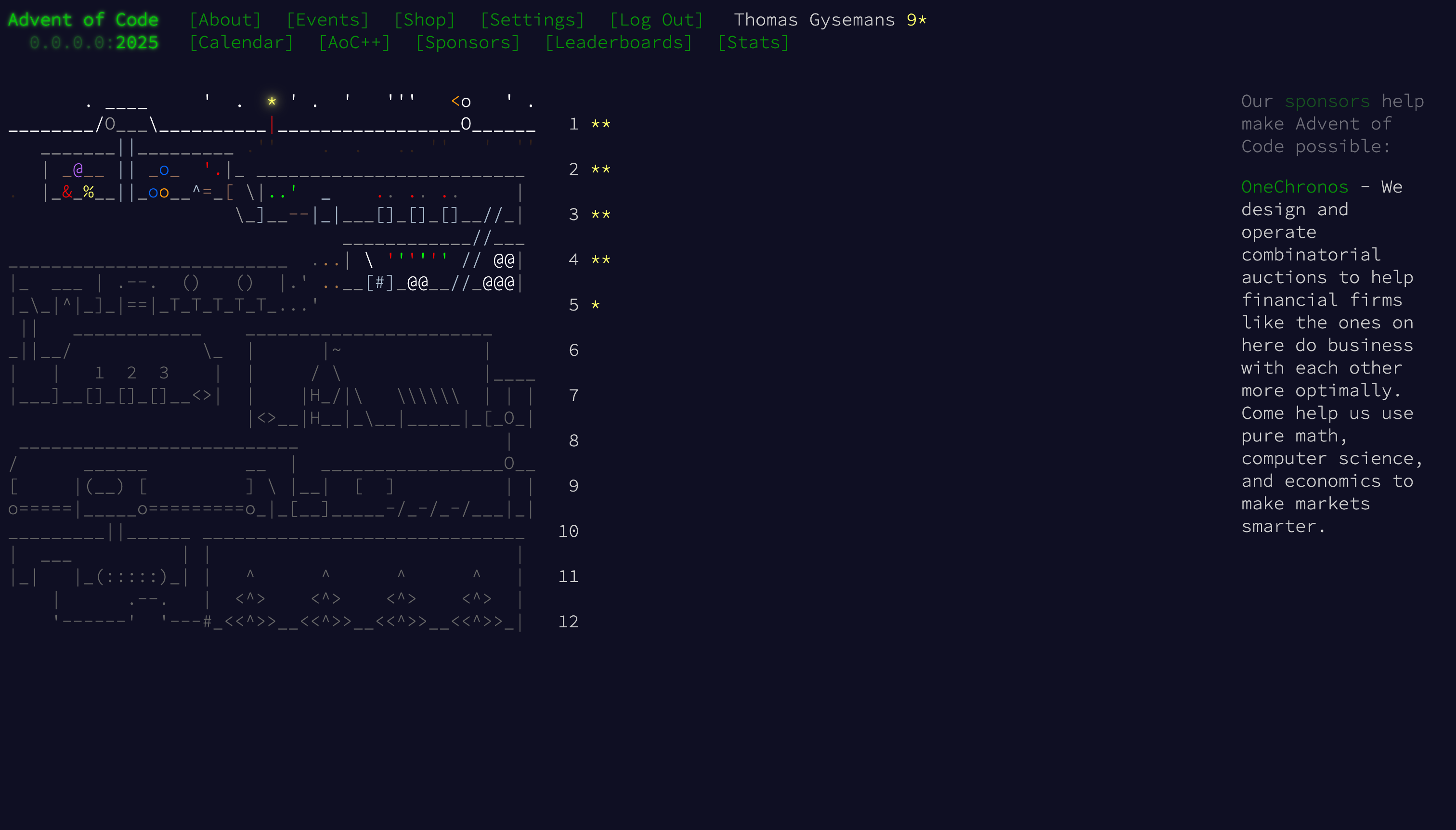Click the yellow % symbol in the art
Image resolution: width=1456 pixels, height=830 pixels.
click(89, 192)
